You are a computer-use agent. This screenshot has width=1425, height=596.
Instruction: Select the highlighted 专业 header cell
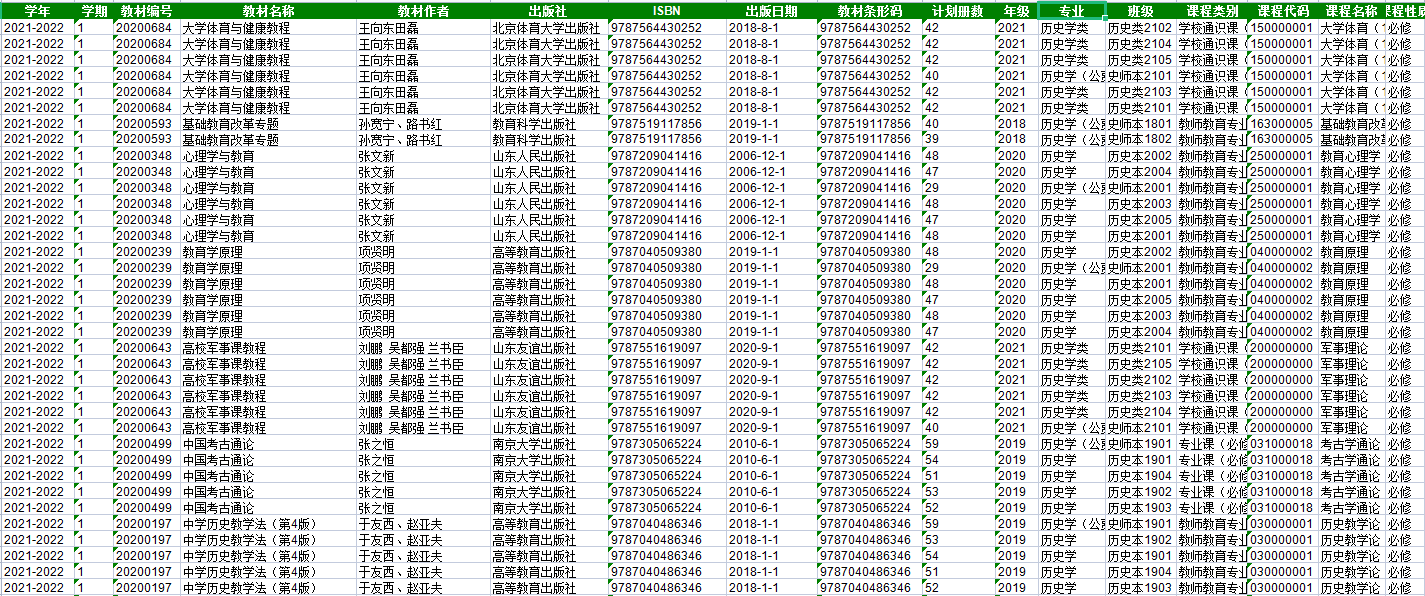pyautogui.click(x=1071, y=11)
